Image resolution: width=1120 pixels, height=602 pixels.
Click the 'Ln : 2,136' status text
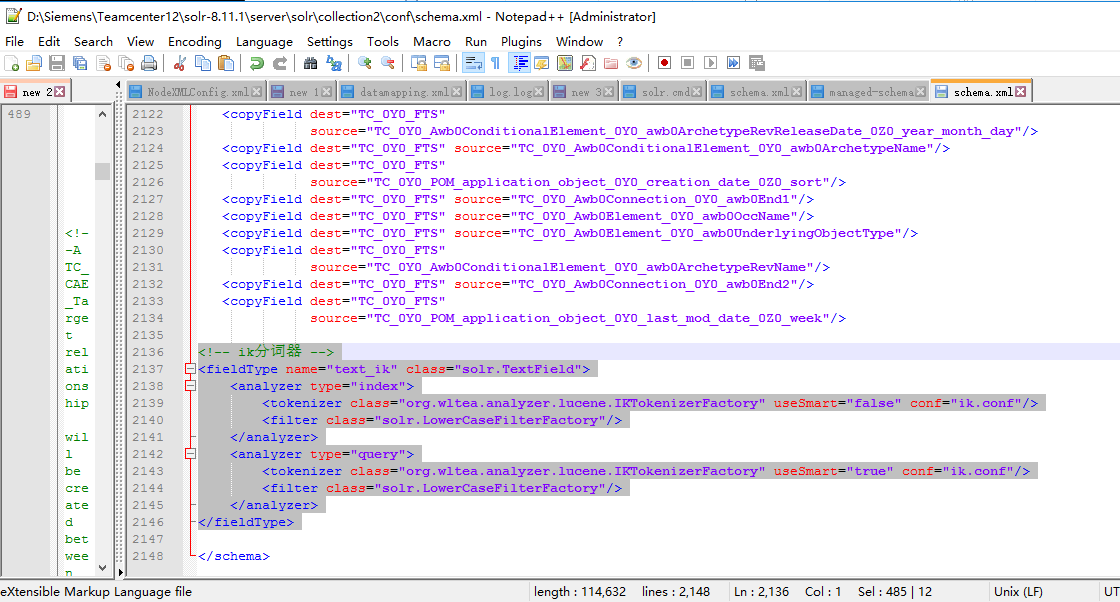[x=761, y=592]
